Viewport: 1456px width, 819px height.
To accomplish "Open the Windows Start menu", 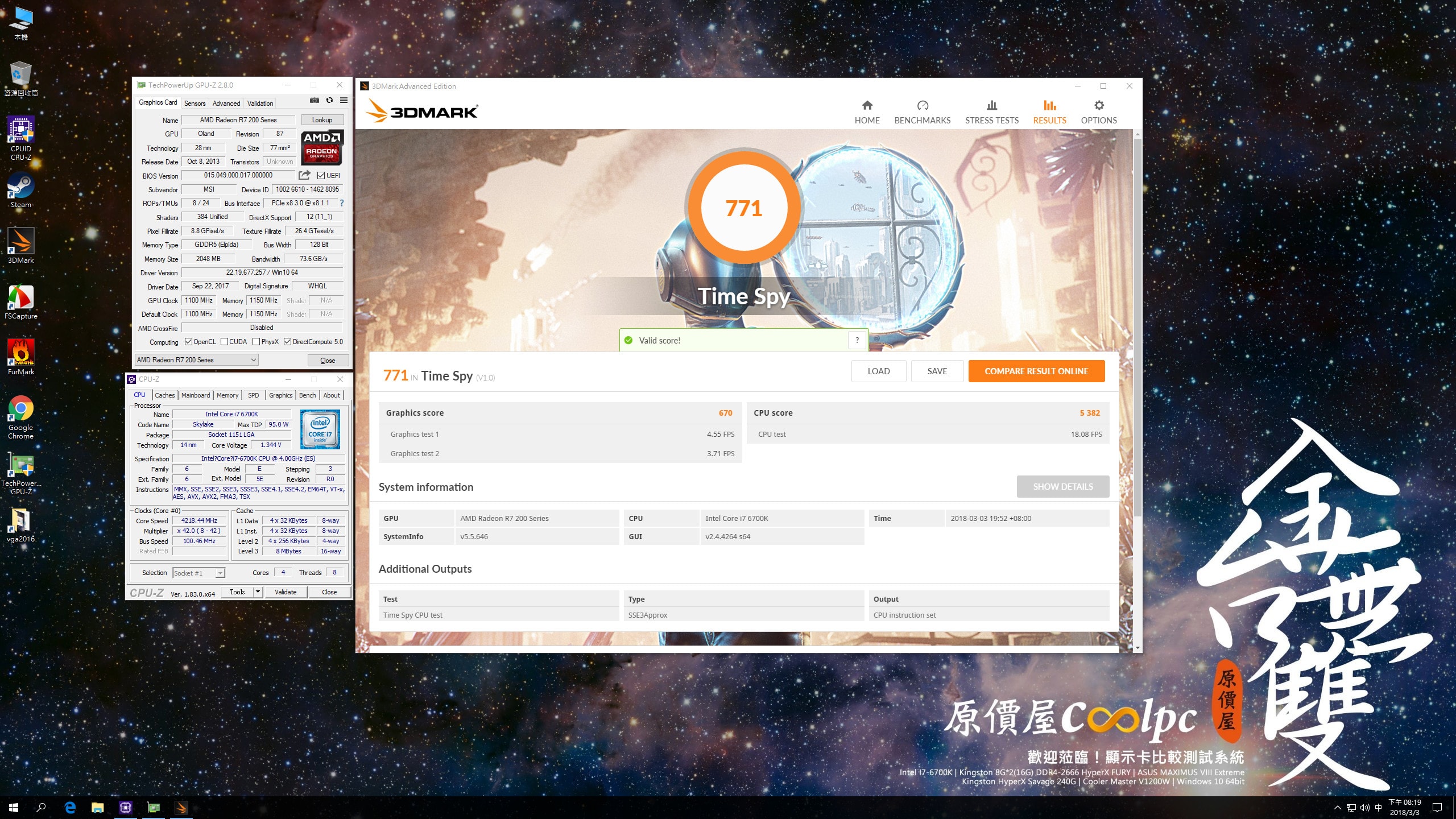I will 14,808.
